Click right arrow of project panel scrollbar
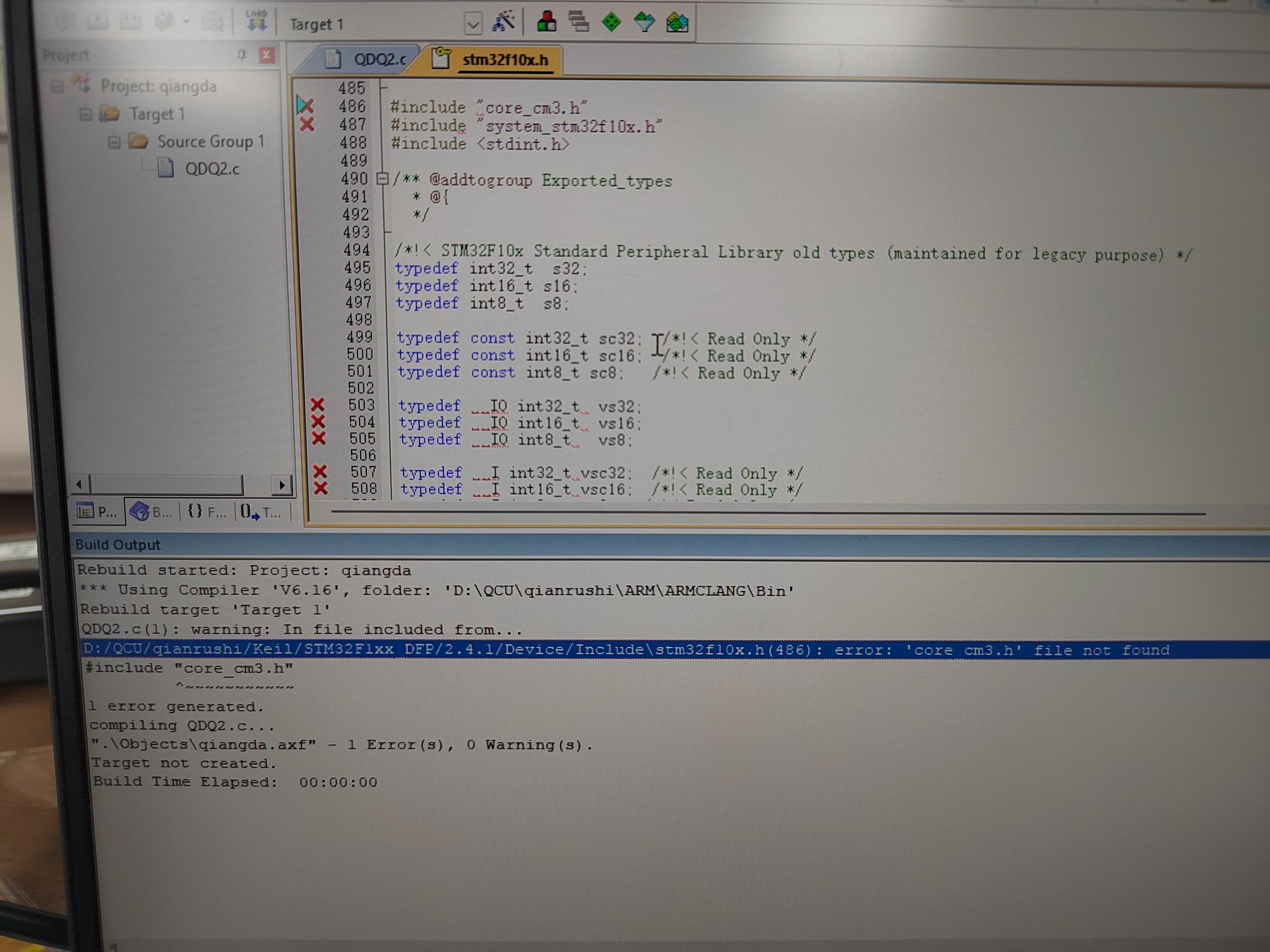 [x=281, y=485]
